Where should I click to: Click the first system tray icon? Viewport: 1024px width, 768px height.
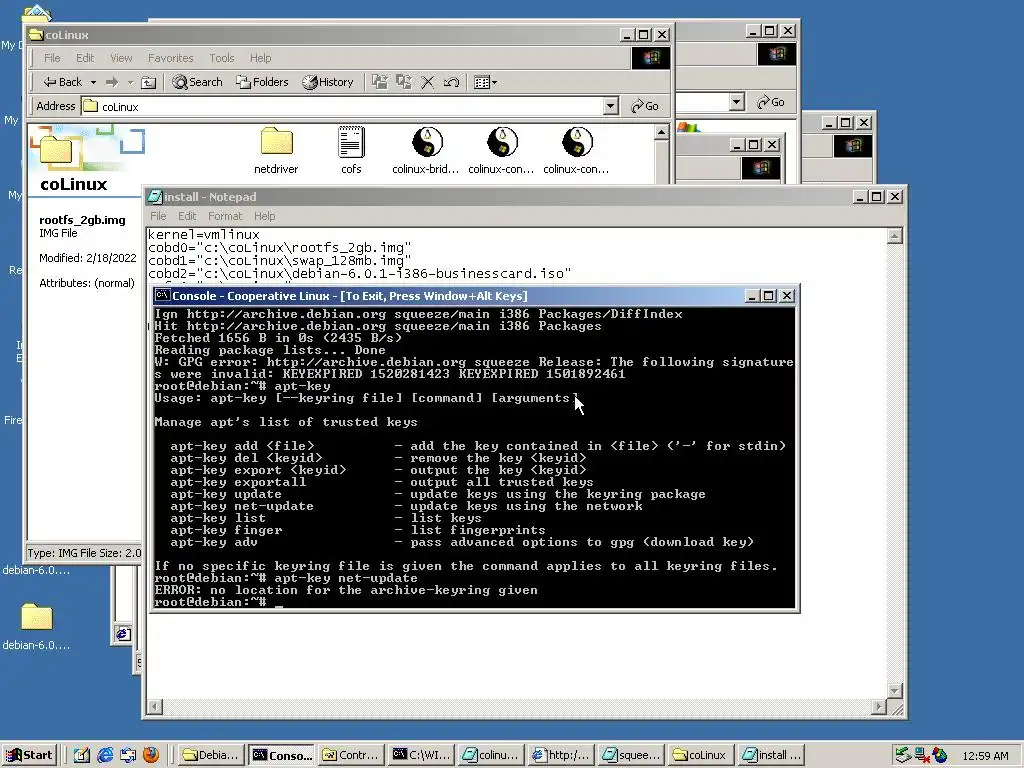tap(903, 756)
